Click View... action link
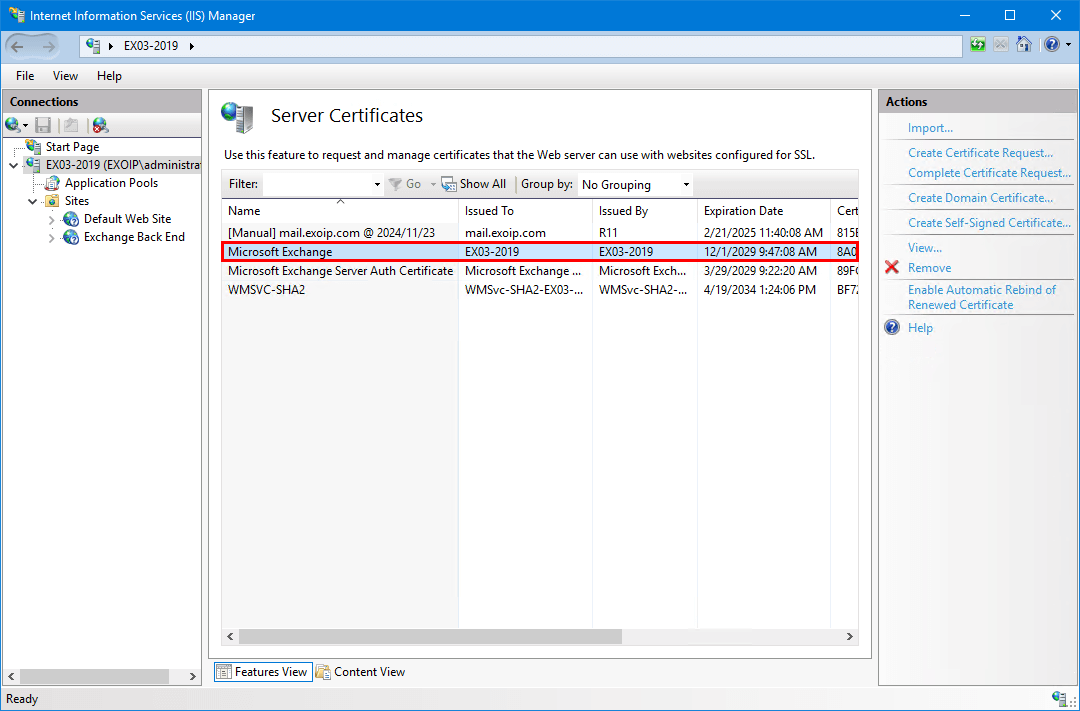This screenshot has height=711, width=1080. tap(924, 247)
